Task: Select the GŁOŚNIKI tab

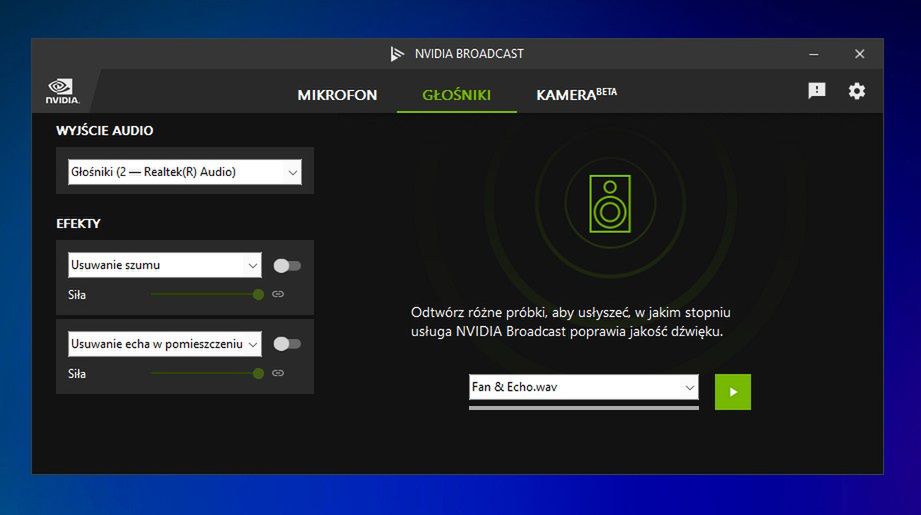Action: pyautogui.click(x=456, y=95)
